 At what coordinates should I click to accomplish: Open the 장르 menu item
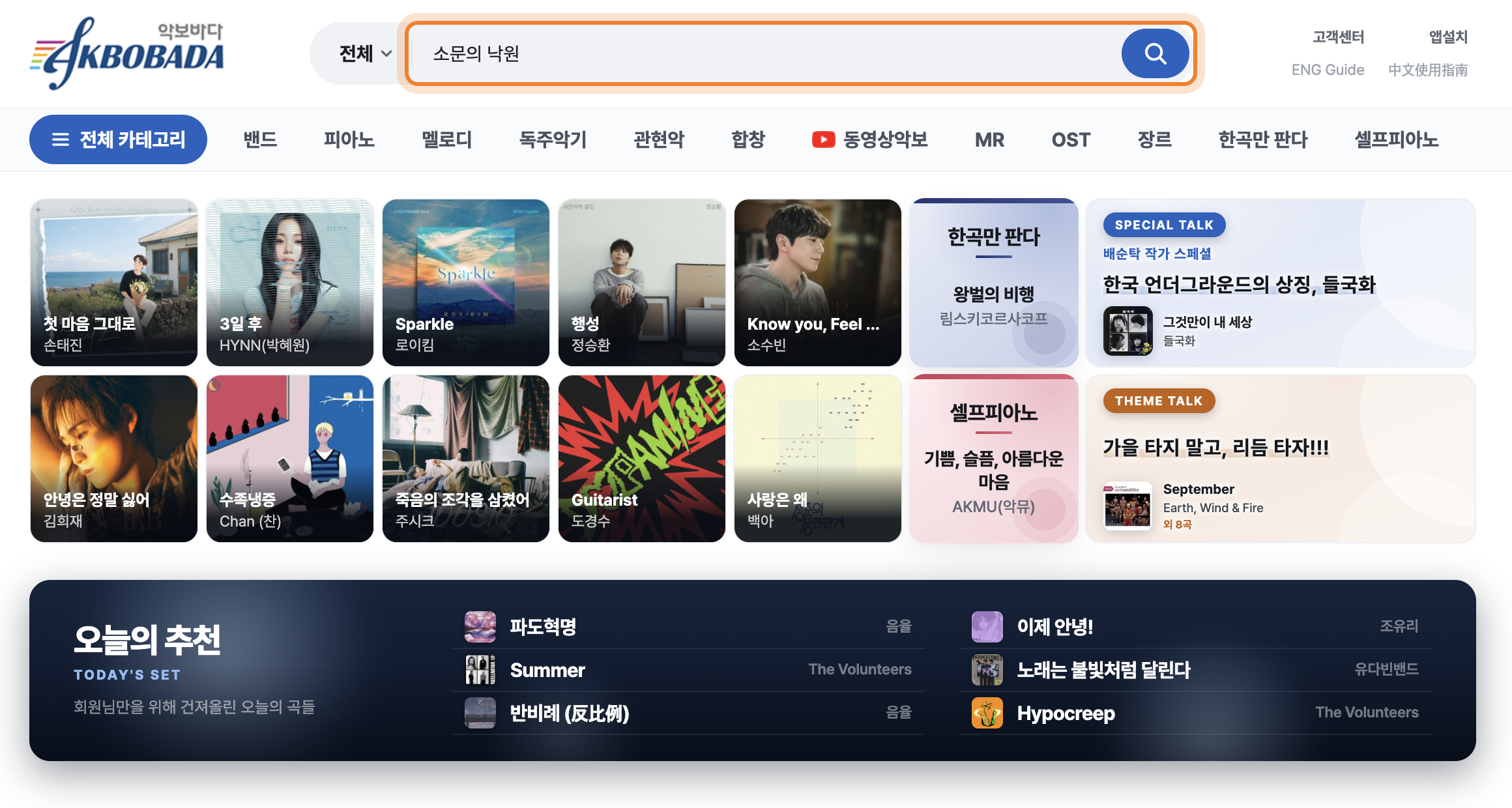coord(1154,139)
